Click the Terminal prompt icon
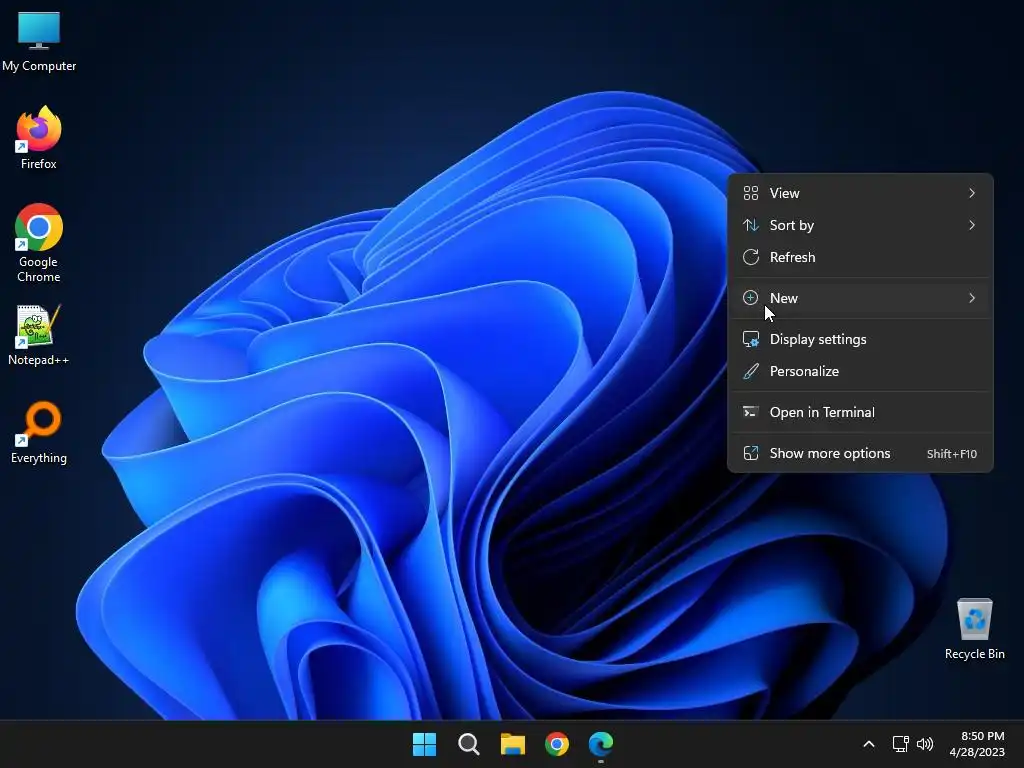The height and width of the screenshot is (768, 1024). pyautogui.click(x=751, y=412)
